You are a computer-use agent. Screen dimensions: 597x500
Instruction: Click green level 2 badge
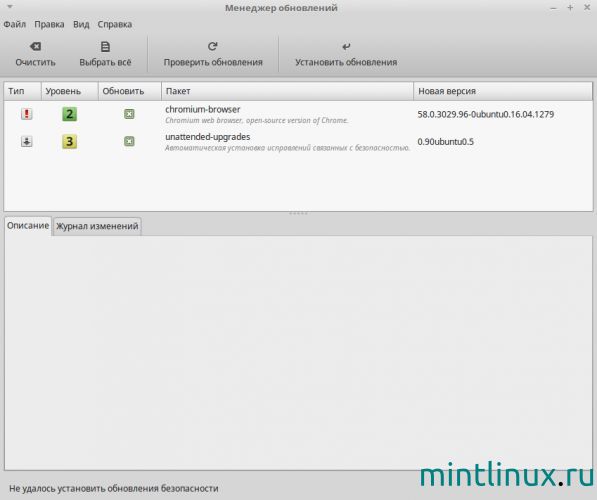69,114
